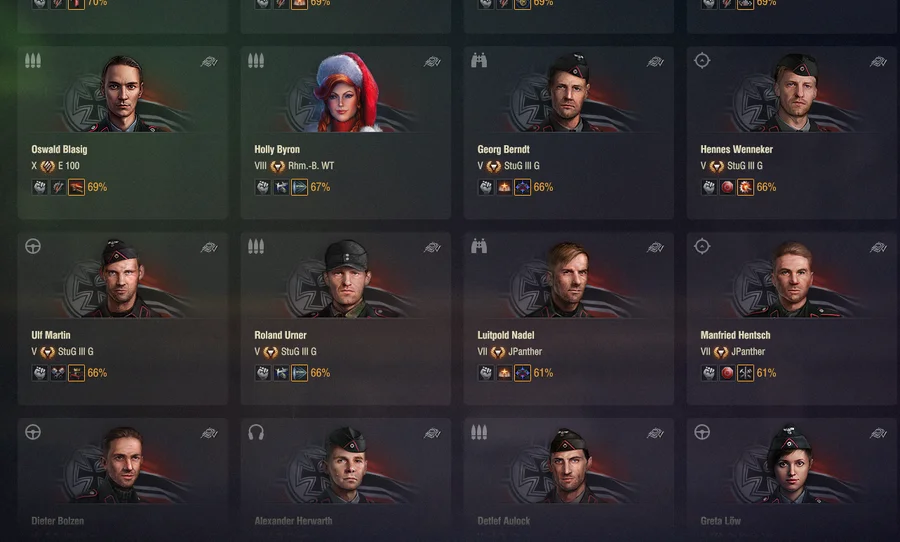Image resolution: width=900 pixels, height=542 pixels.
Task: Click Ulf Martin's 66% skill progress
Action: 97,373
